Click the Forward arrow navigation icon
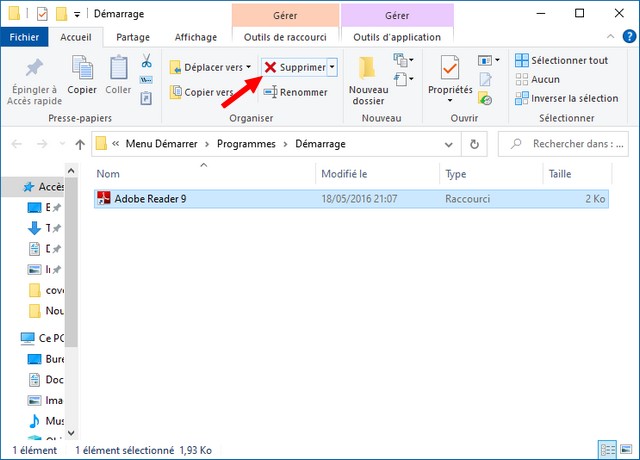This screenshot has width=640, height=460. 42,144
